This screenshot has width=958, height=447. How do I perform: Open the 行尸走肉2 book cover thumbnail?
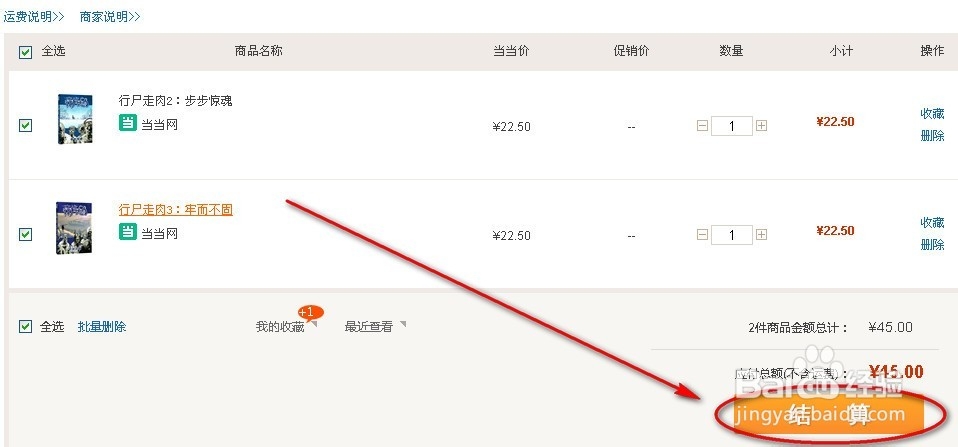click(75, 119)
